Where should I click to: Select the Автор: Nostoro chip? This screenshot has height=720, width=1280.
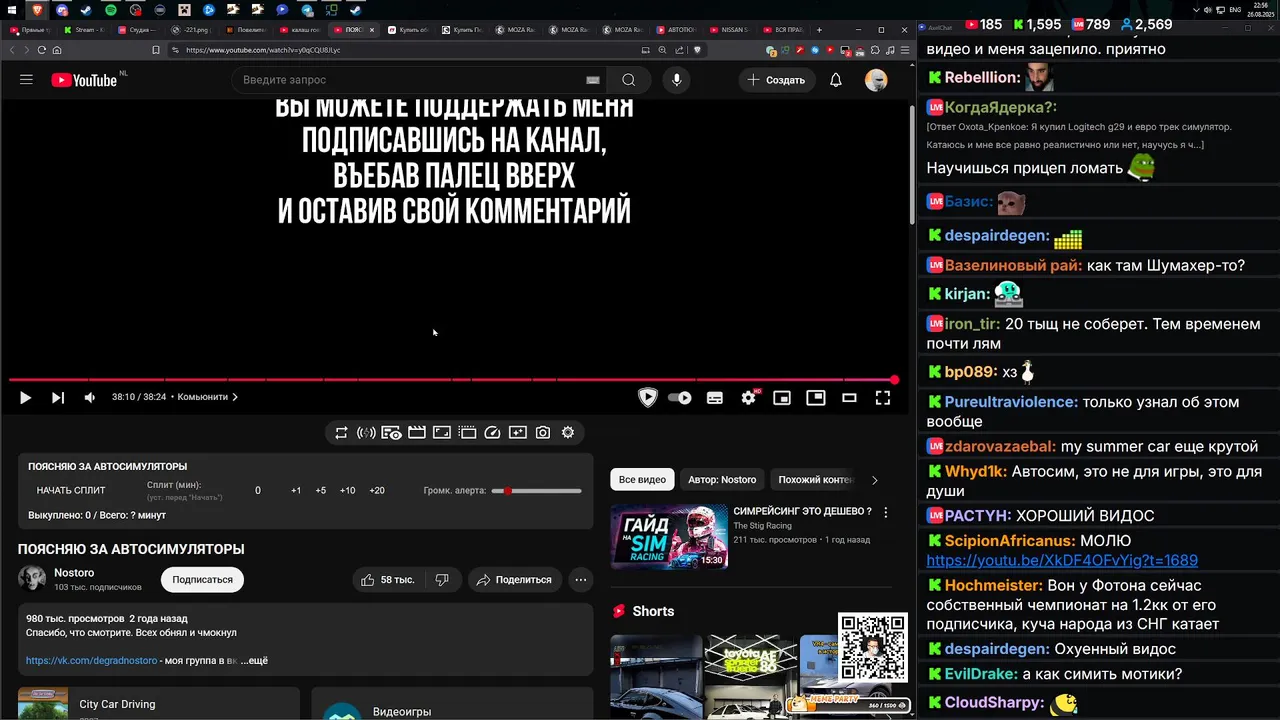click(x=722, y=480)
